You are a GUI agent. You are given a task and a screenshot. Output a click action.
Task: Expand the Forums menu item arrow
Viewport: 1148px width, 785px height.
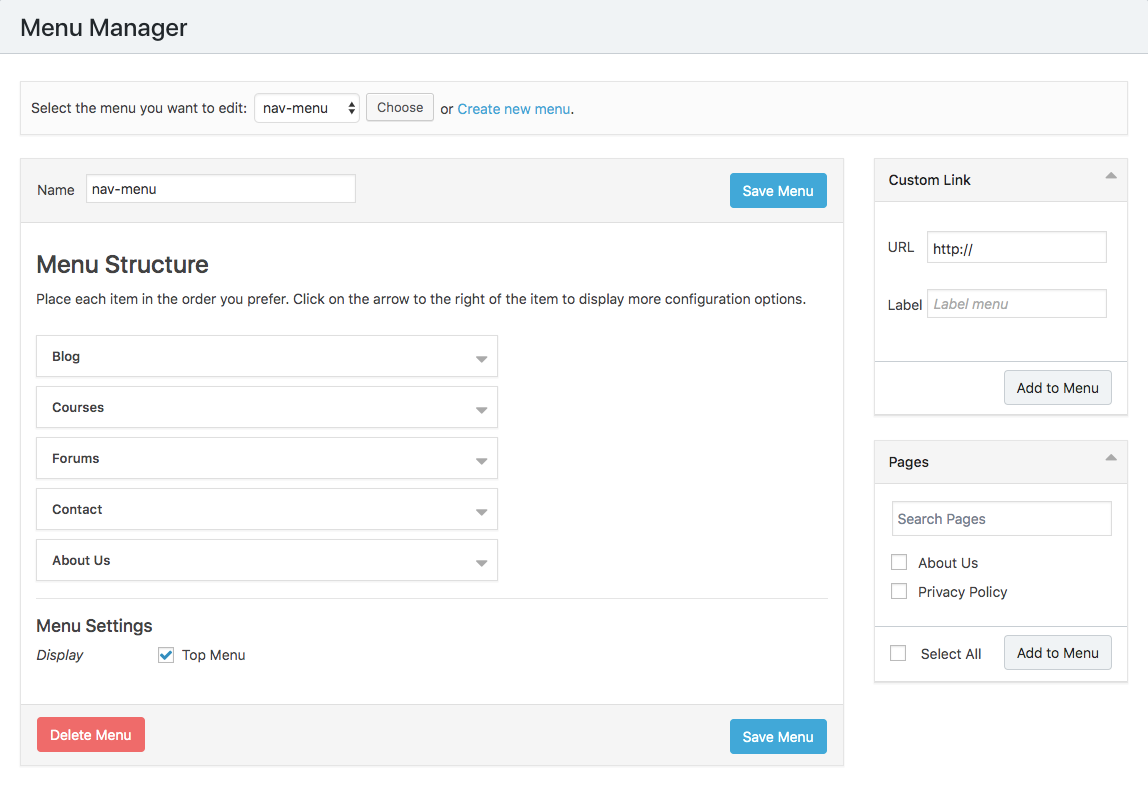coord(481,461)
